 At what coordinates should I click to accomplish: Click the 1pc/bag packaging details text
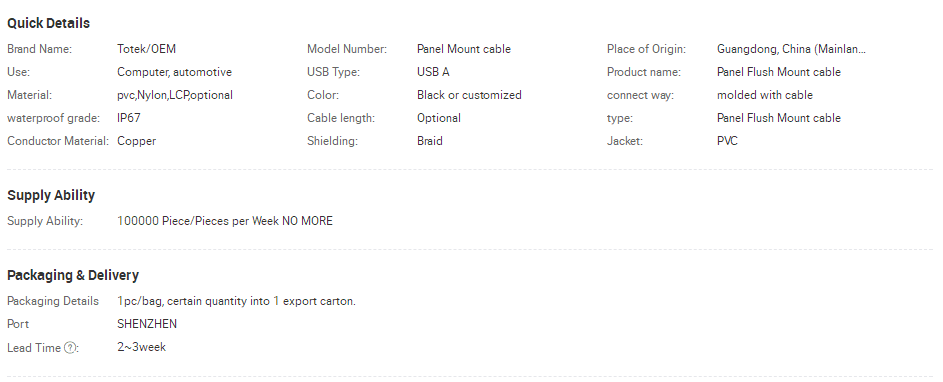[236, 301]
